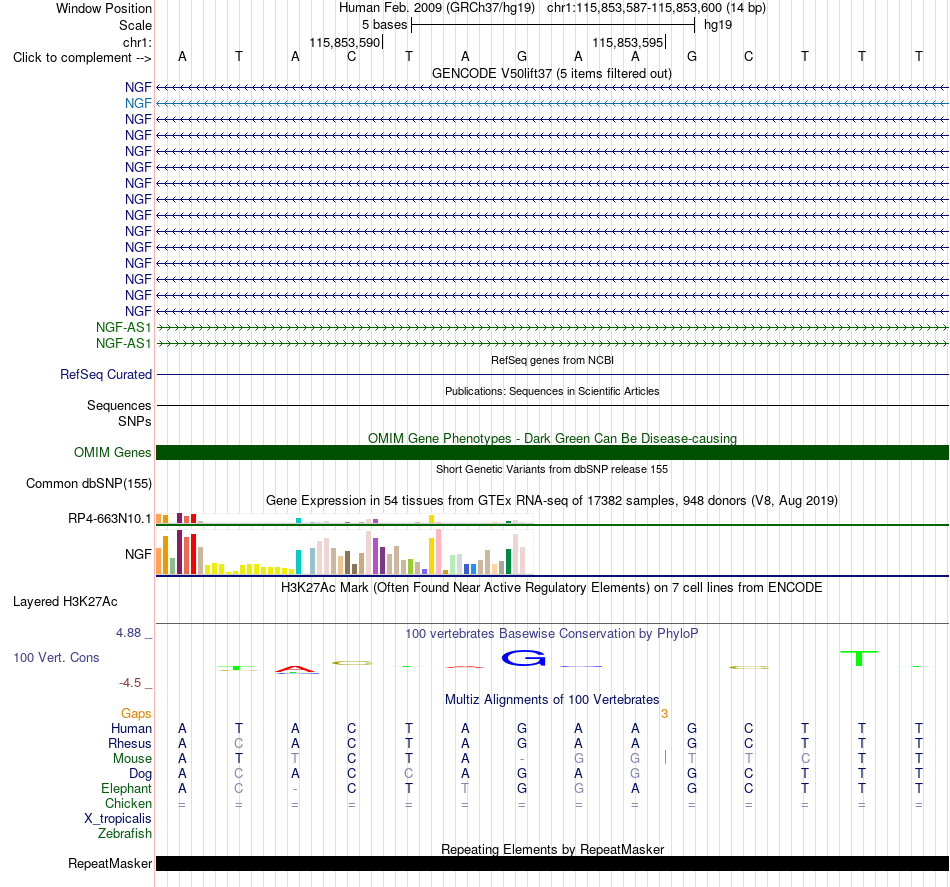
Task: Click 'Repeating Elements by RepeatMasker' title
Action: 552,849
